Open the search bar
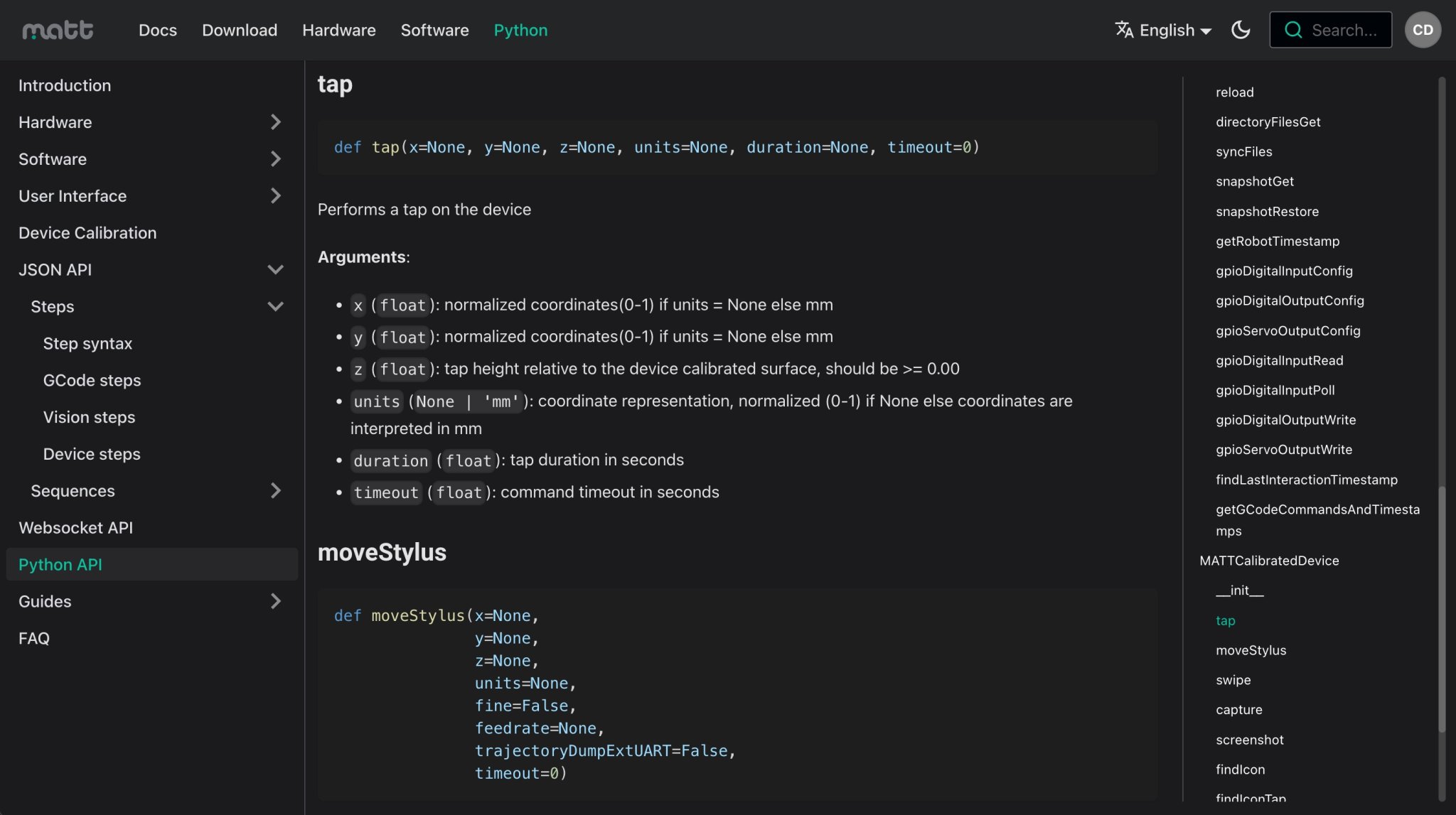Screen dimensions: 1456x815 (x=1329, y=30)
